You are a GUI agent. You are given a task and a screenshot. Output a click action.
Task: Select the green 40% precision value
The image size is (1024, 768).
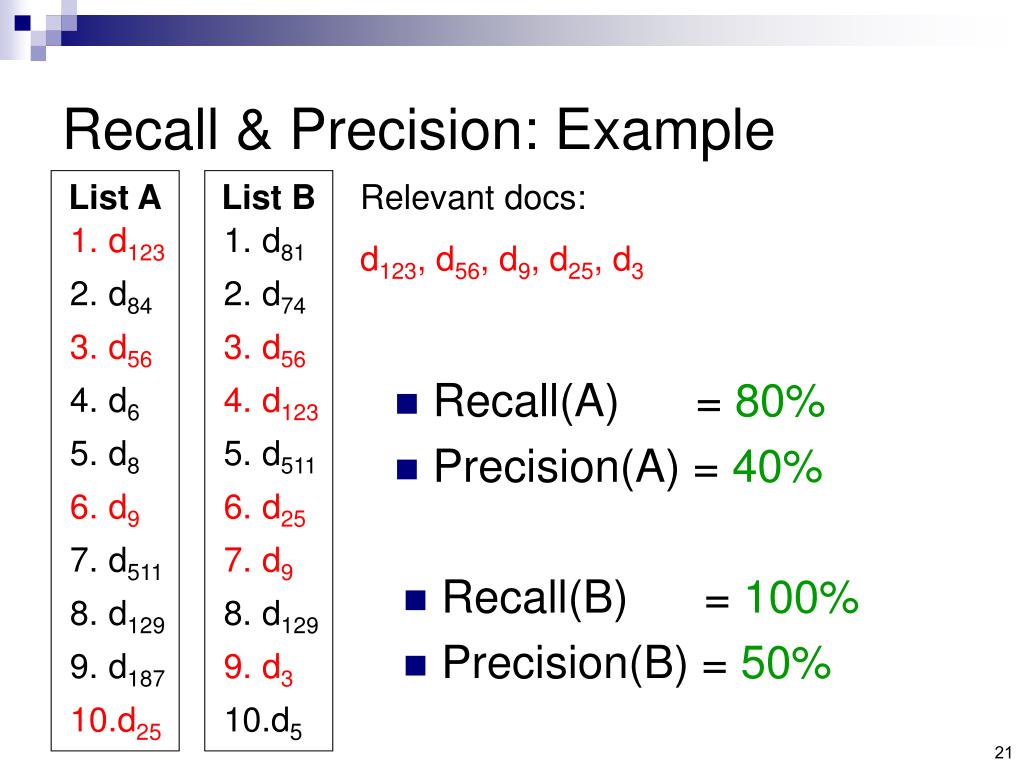777,467
